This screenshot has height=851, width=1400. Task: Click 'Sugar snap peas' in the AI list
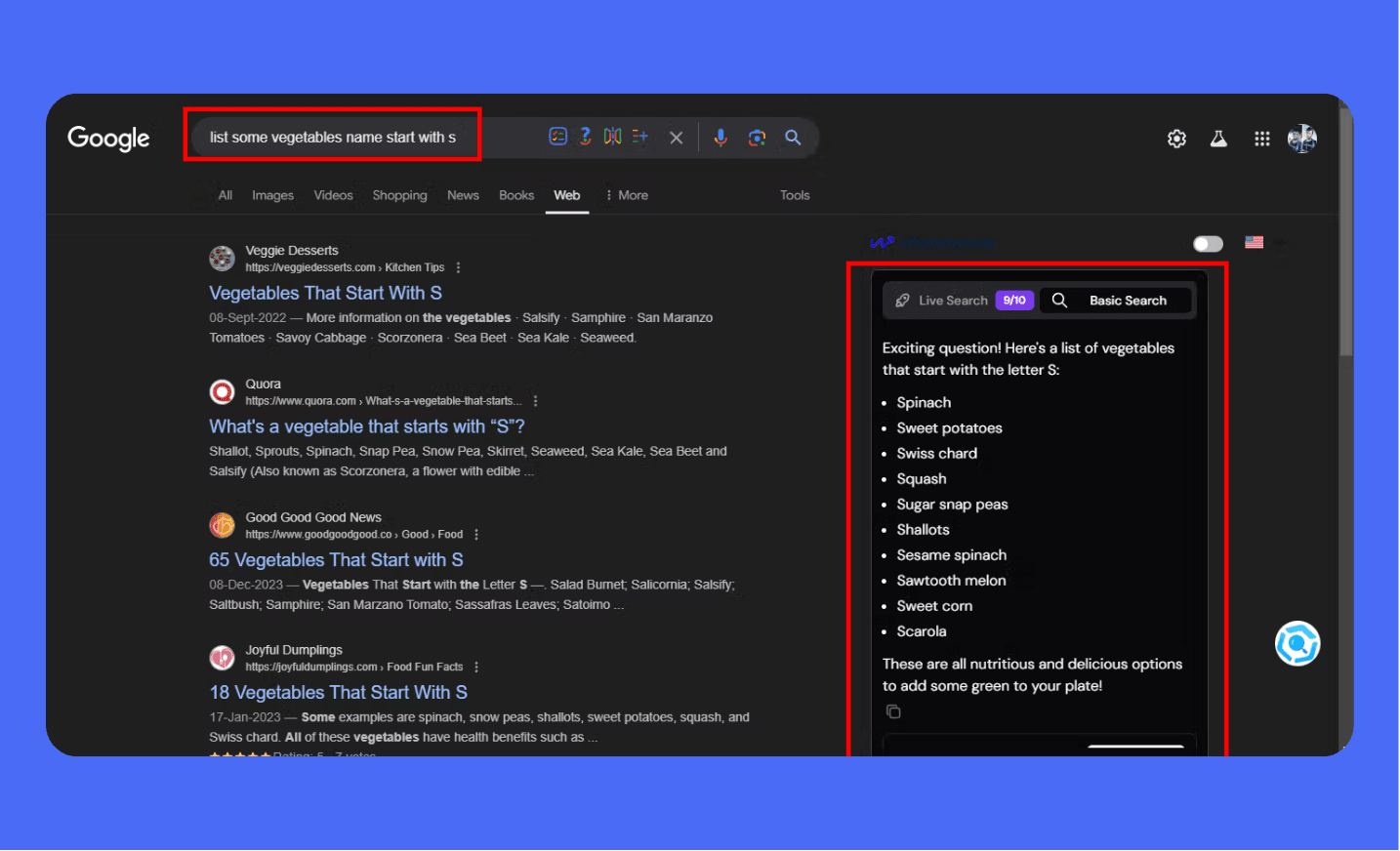[x=952, y=505]
